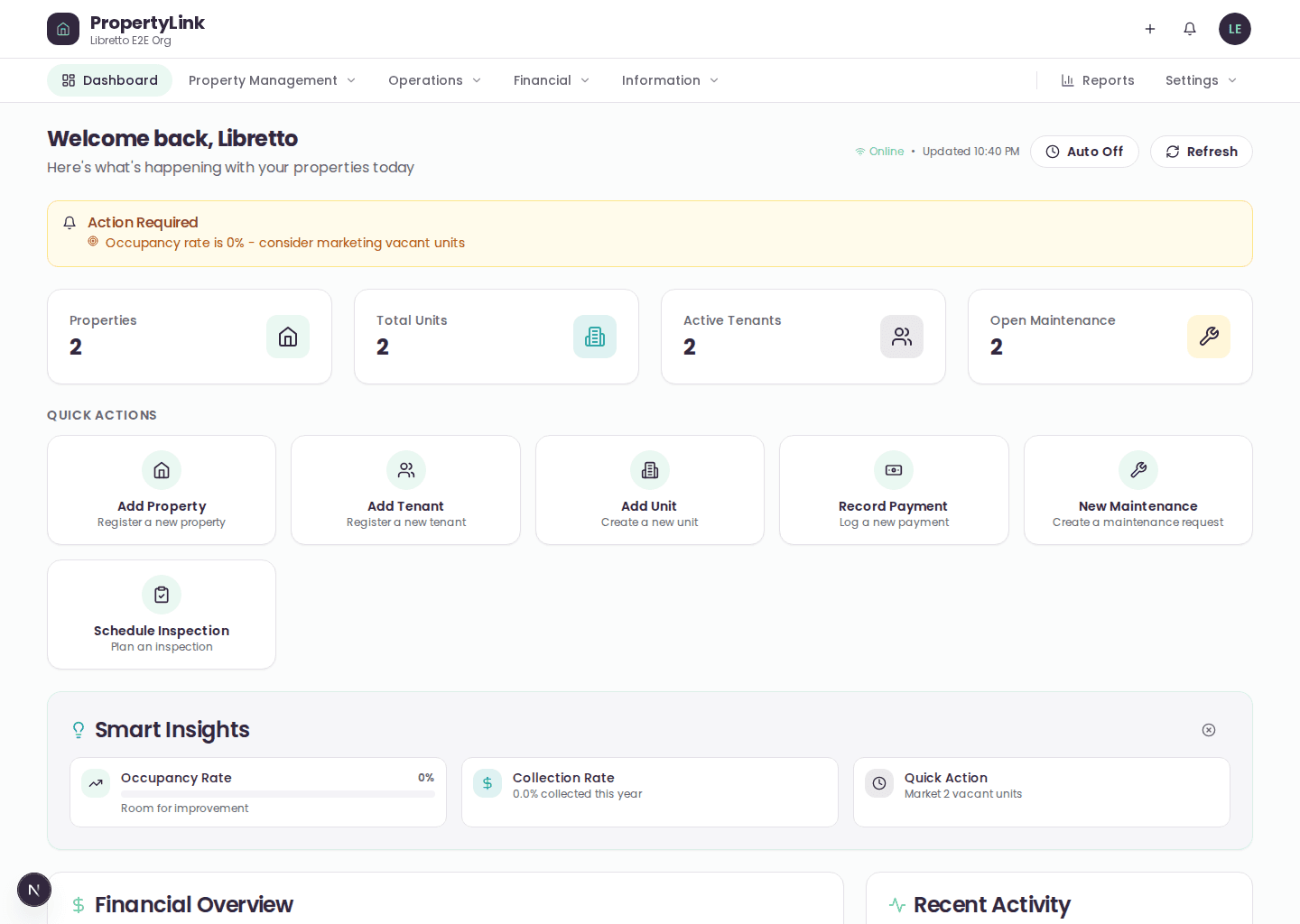The image size is (1300, 924).
Task: Click the PropertyLink home logo icon
Action: (x=63, y=29)
